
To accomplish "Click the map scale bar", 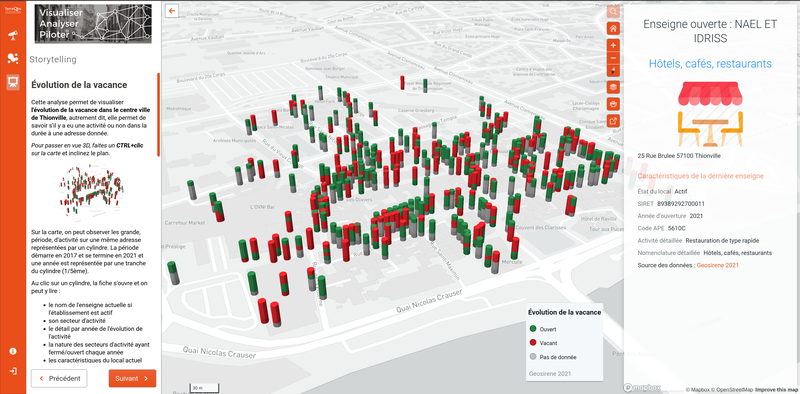I will coord(203,388).
